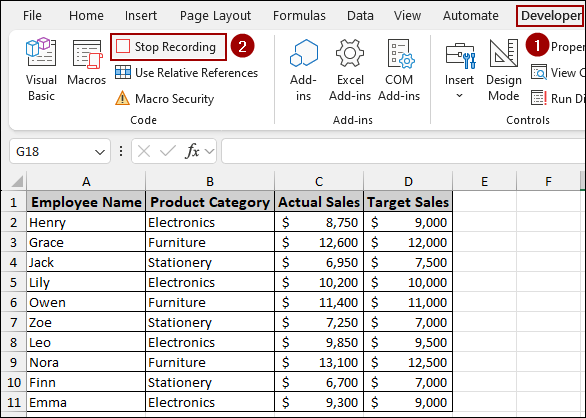Click the Insert Function fx icon
The width and height of the screenshot is (586, 418).
point(192,151)
